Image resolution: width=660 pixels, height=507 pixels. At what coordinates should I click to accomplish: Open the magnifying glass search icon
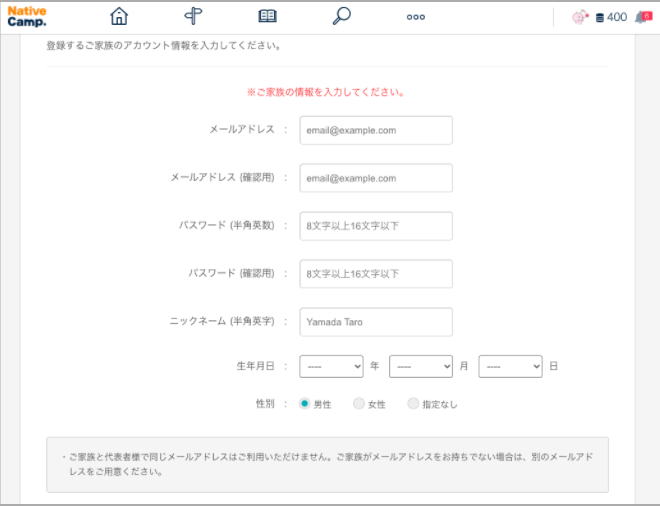pyautogui.click(x=341, y=16)
